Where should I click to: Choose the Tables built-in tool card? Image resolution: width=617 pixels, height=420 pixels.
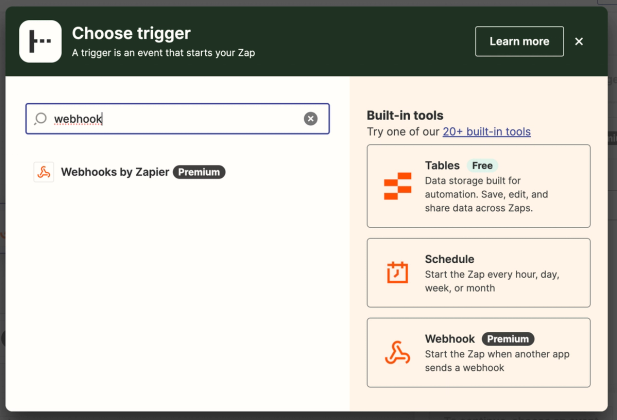tap(478, 186)
